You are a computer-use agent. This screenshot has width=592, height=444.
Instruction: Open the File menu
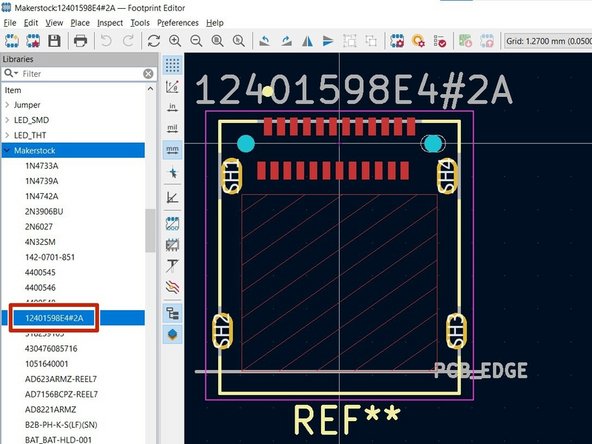click(10, 23)
